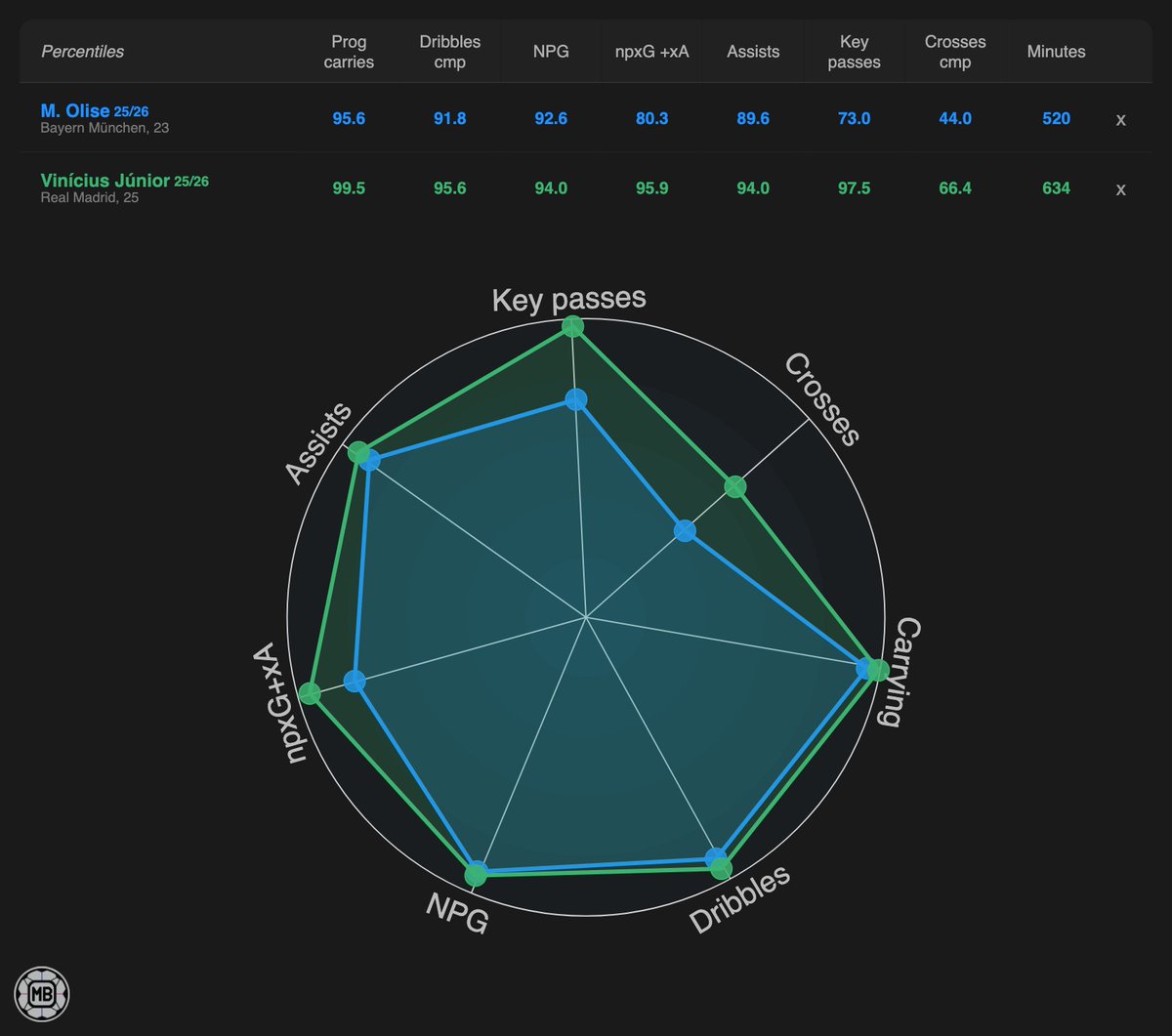Click the Key passes radar axis label
This screenshot has width=1172, height=1036.
coord(568,299)
